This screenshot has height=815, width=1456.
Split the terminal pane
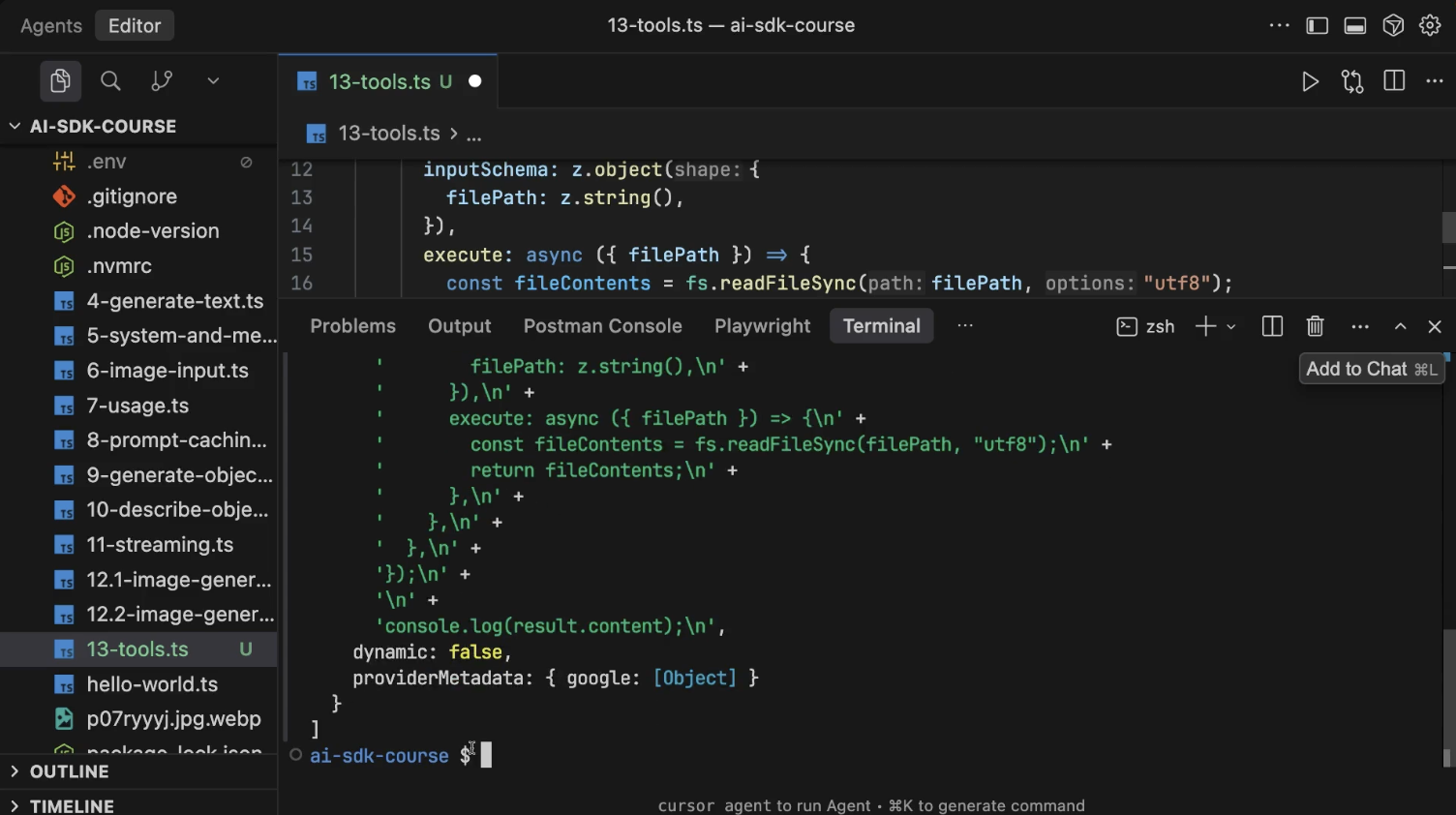tap(1273, 327)
